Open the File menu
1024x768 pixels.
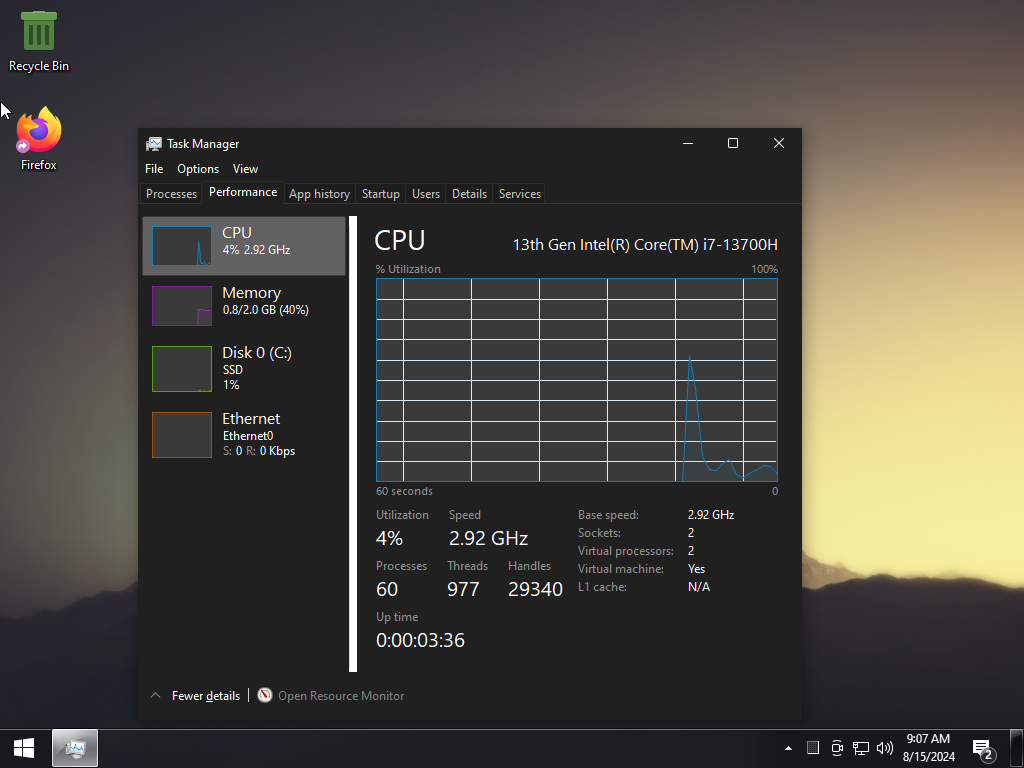(154, 169)
